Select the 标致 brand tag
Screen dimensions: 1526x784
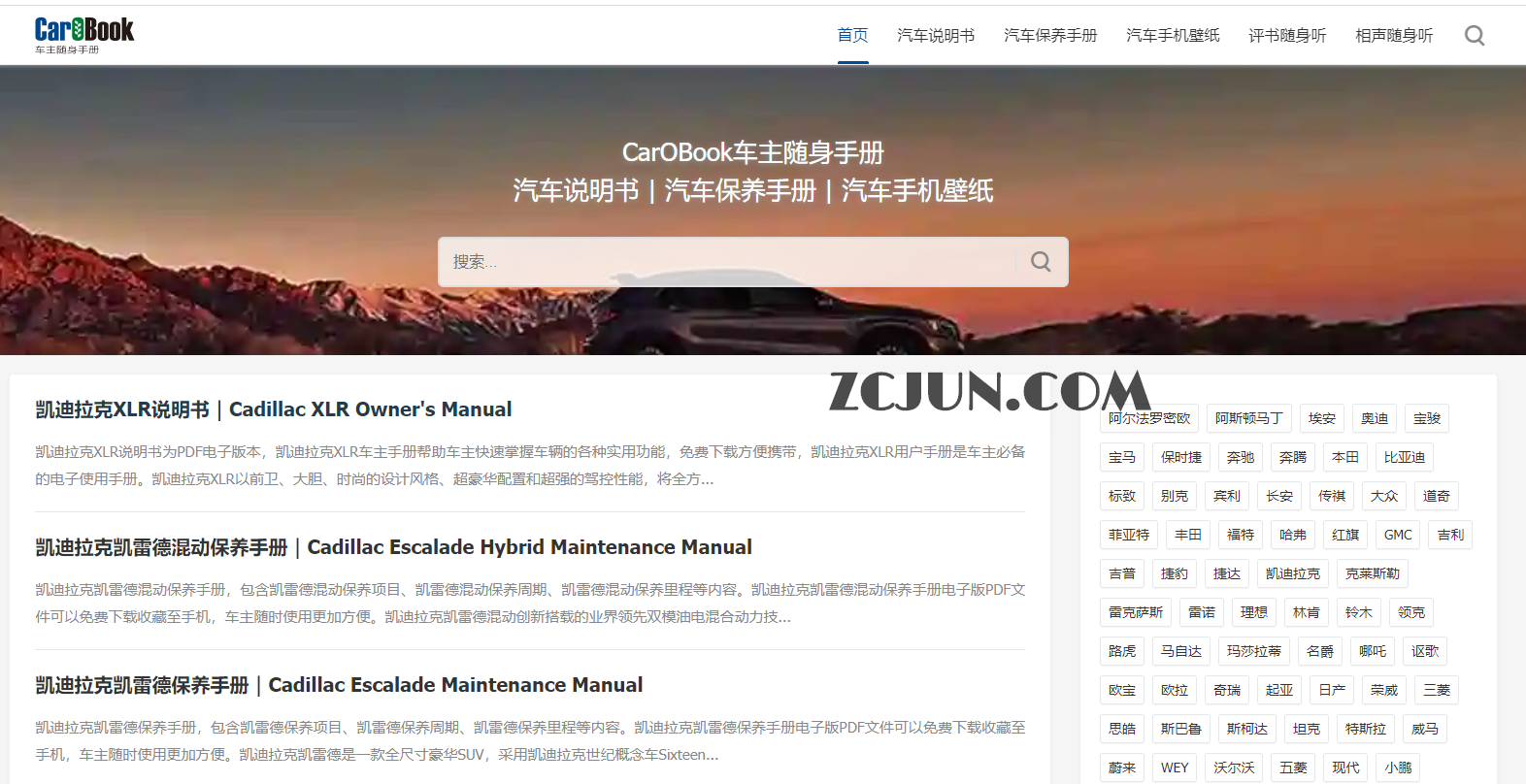[1122, 496]
